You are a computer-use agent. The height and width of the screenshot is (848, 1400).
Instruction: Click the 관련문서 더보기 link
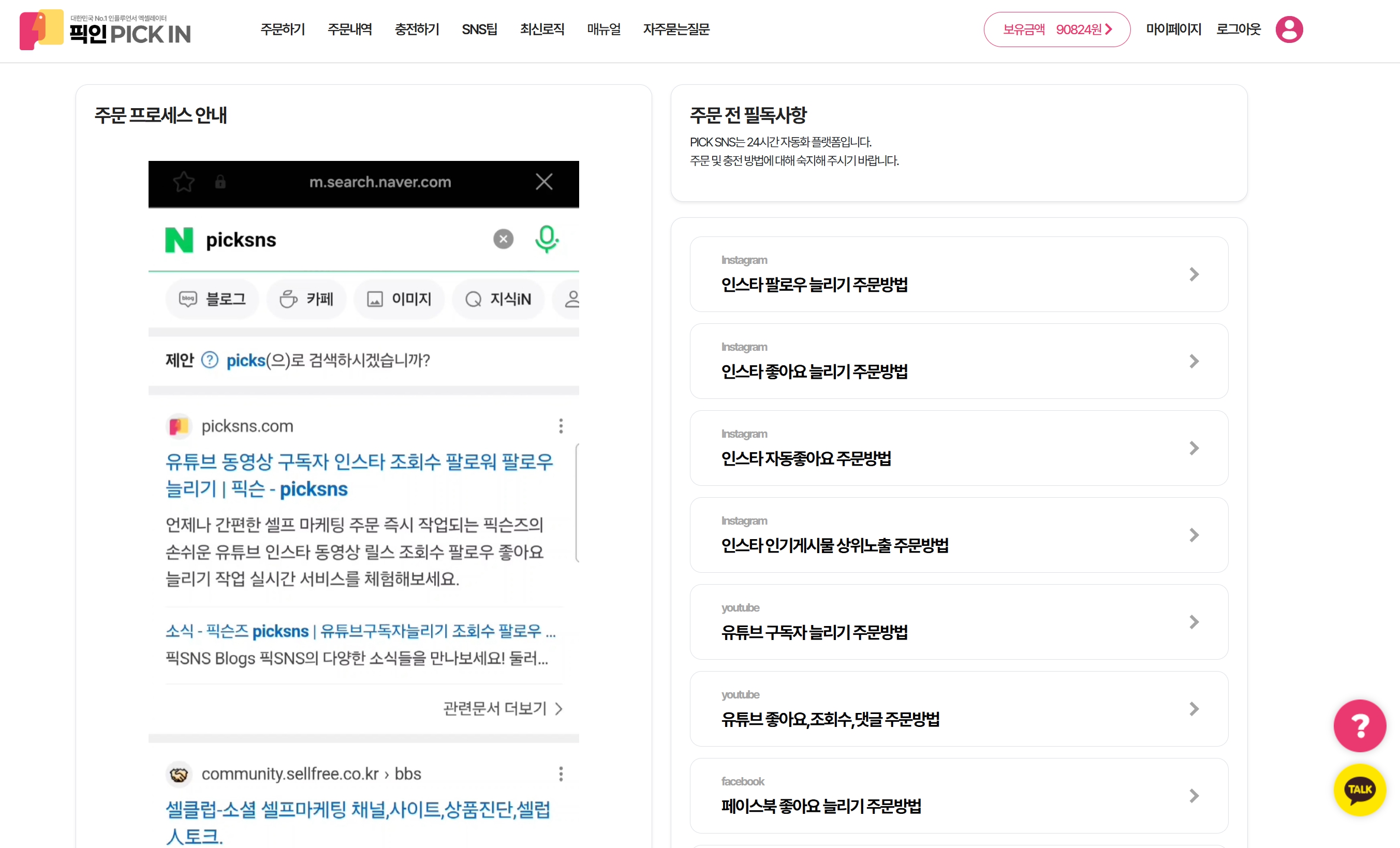(x=502, y=708)
